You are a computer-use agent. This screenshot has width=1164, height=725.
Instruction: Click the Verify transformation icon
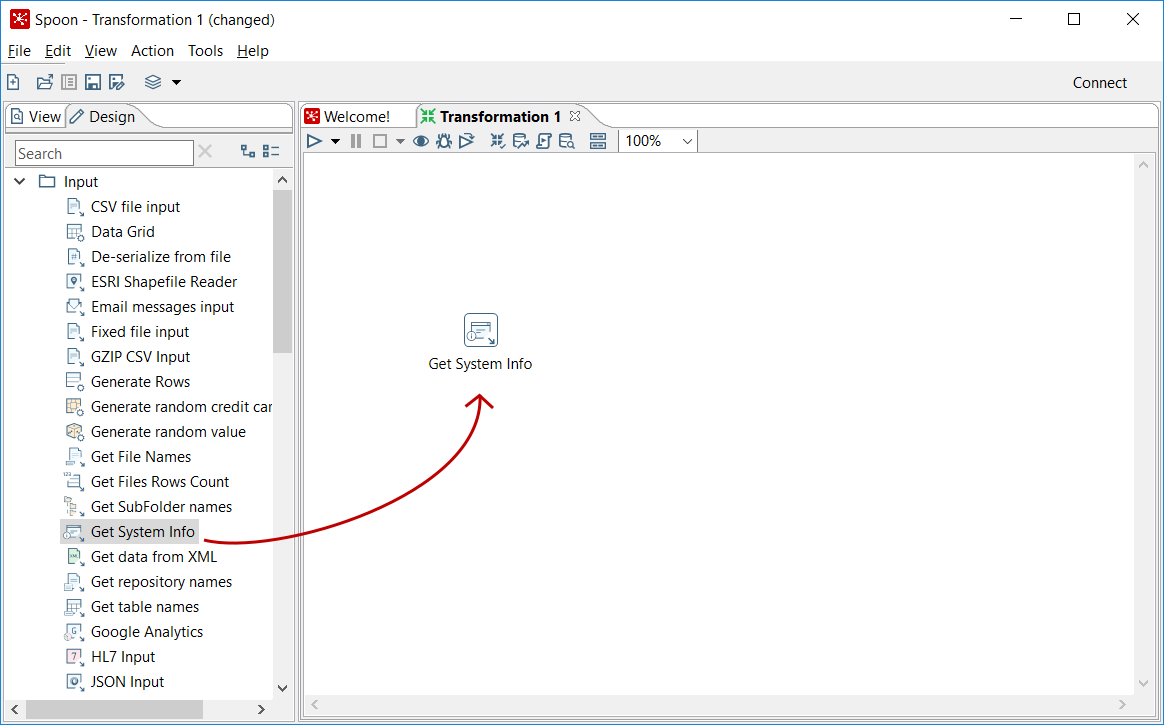click(497, 141)
